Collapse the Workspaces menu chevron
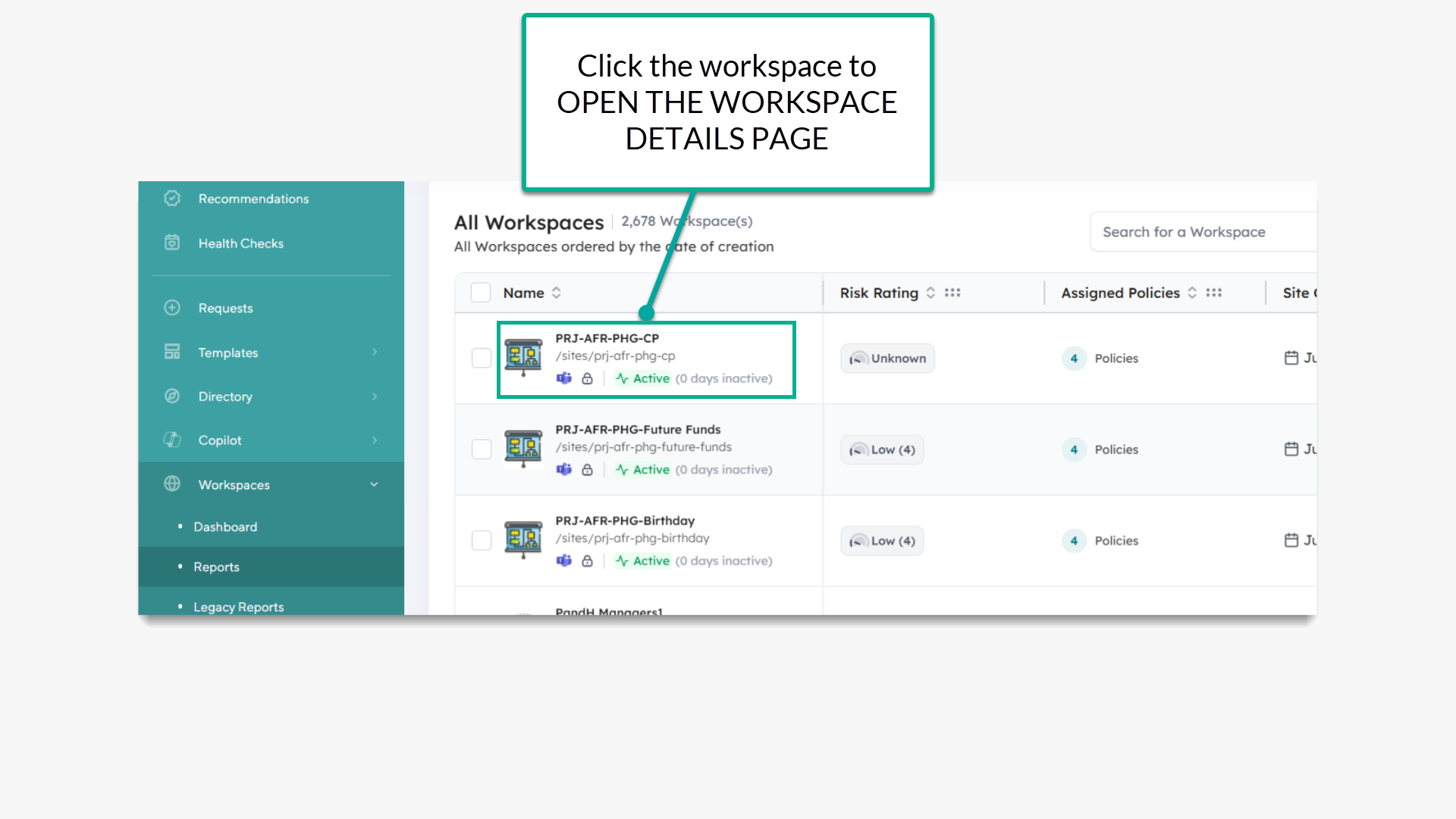Screen dimensions: 1456x819 (x=374, y=485)
